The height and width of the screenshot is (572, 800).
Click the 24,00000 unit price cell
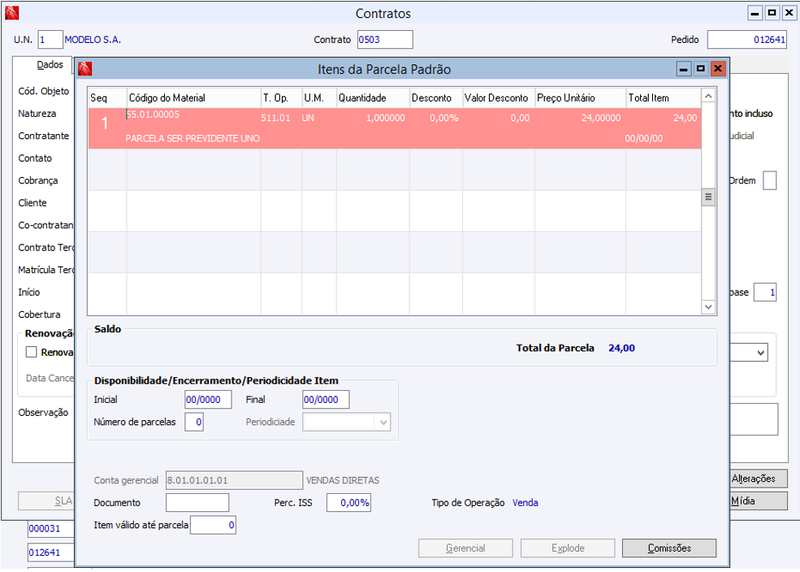click(601, 118)
